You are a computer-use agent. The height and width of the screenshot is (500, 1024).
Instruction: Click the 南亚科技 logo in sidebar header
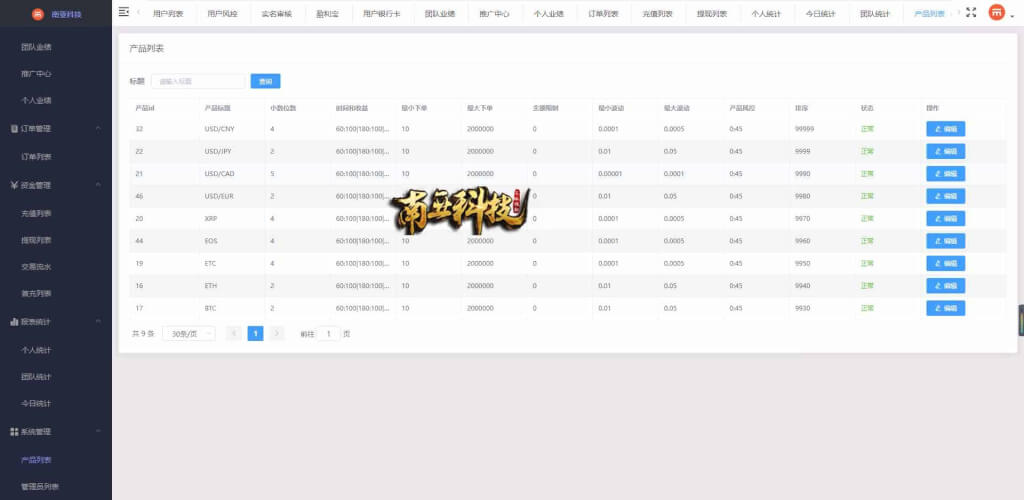(56, 14)
